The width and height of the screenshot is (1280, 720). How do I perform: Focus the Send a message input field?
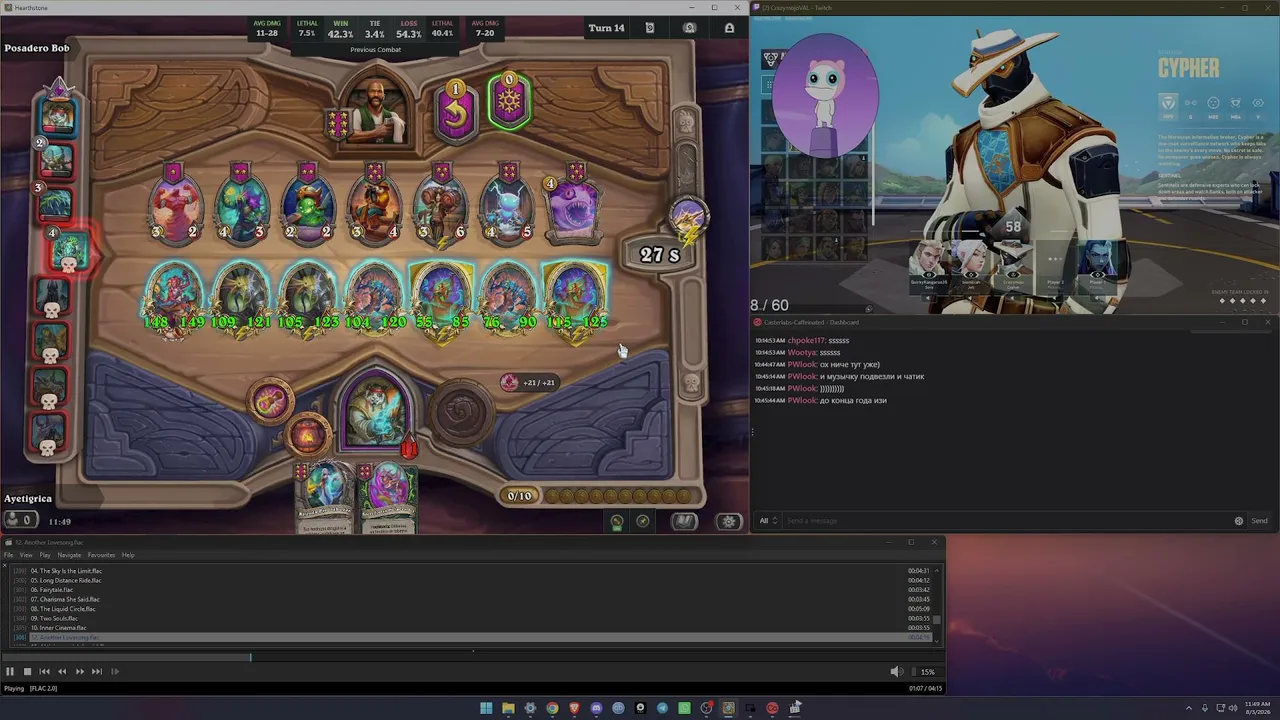(x=1006, y=521)
